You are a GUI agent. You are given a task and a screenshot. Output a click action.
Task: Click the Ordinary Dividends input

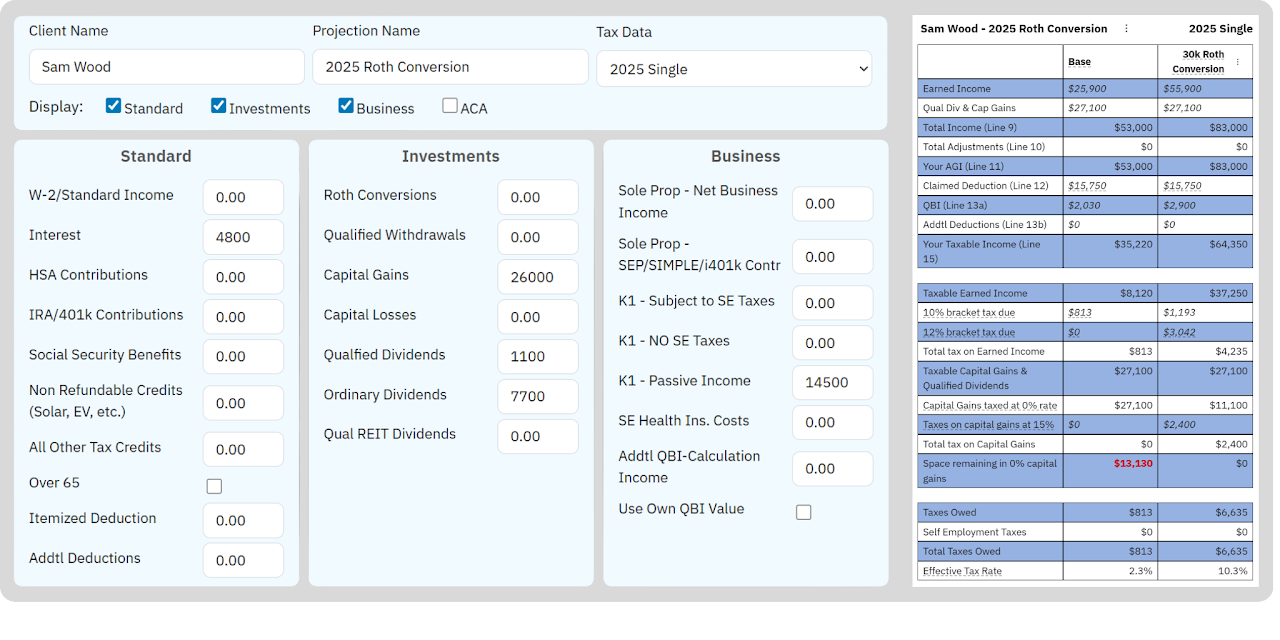coord(538,396)
